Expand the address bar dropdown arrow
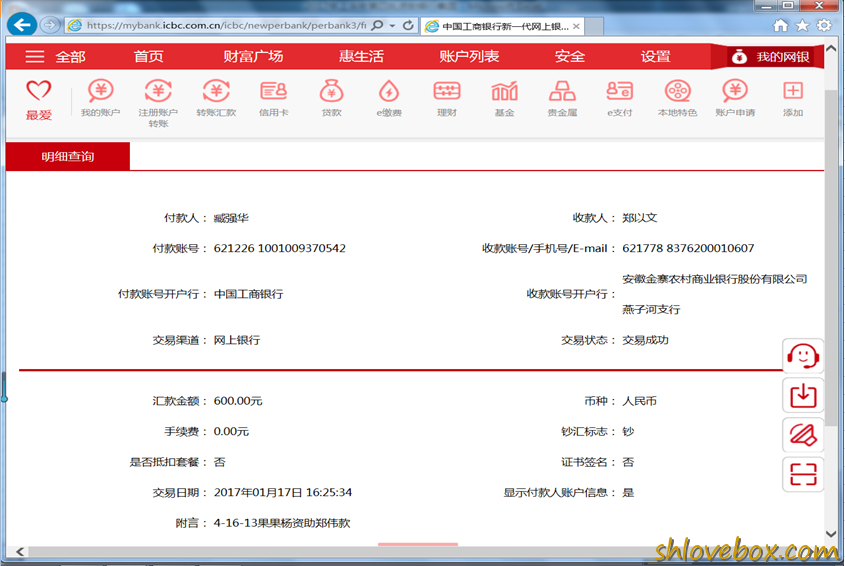Viewport: 845px width, 566px height. [x=392, y=25]
